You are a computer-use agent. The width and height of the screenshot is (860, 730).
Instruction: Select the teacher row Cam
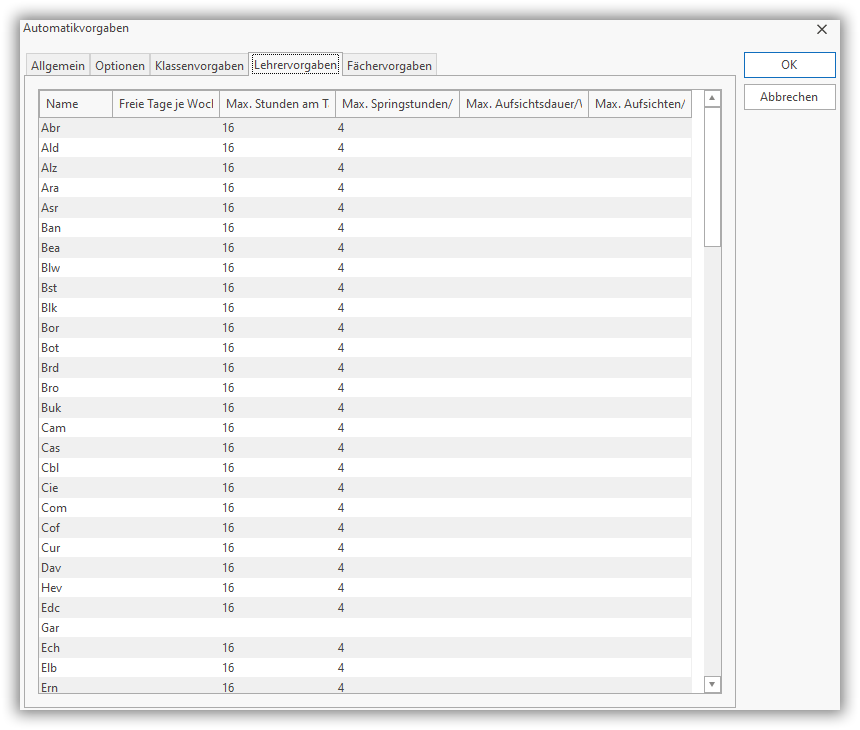53,428
